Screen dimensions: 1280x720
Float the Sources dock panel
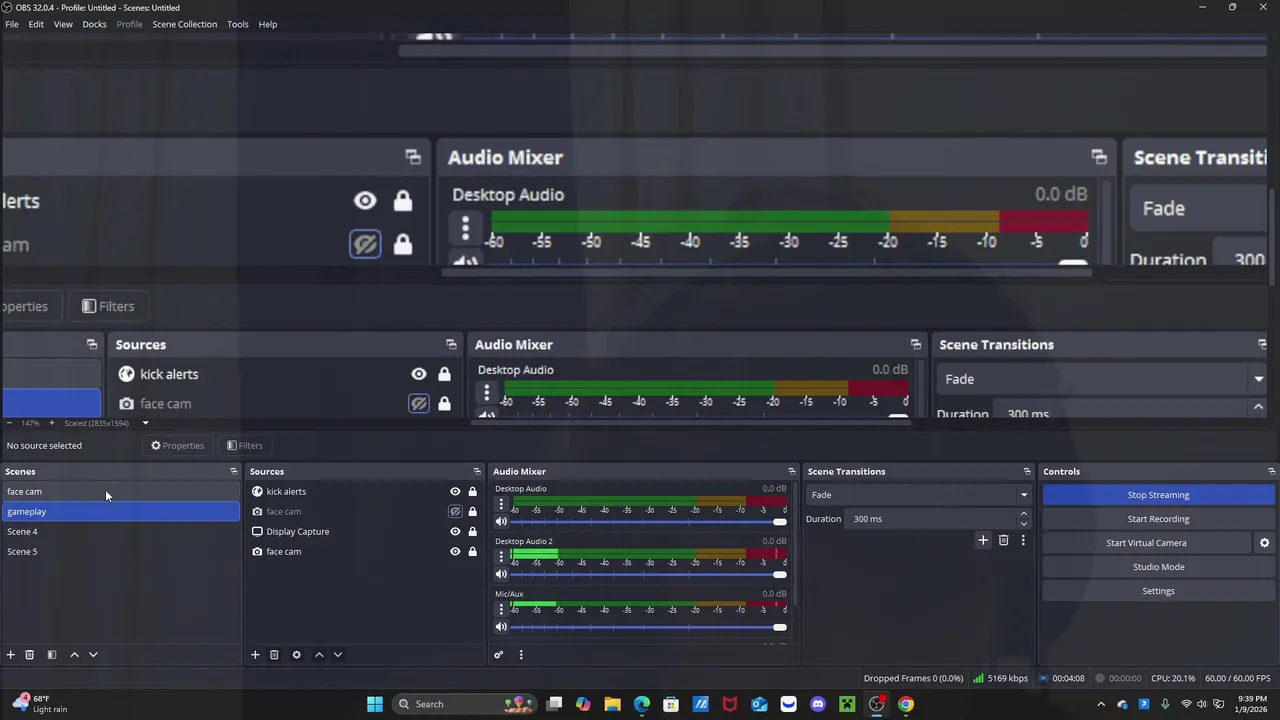477,472
